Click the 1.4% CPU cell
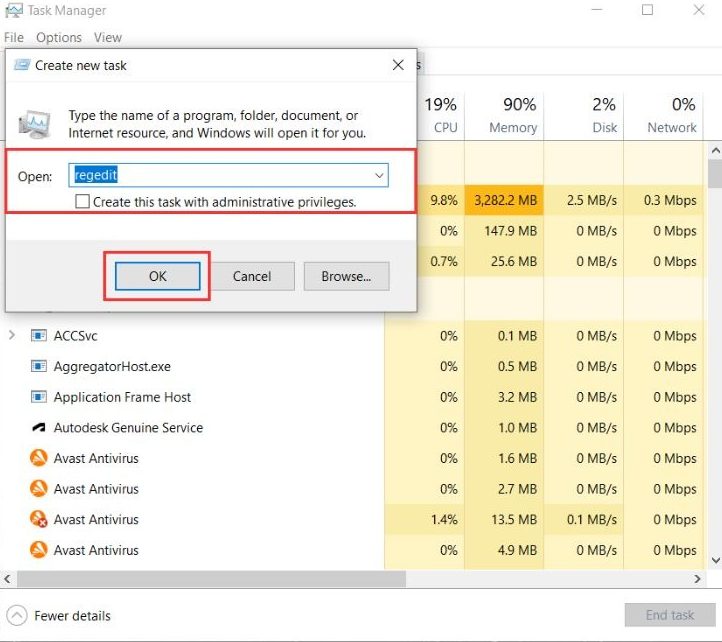 (425, 519)
